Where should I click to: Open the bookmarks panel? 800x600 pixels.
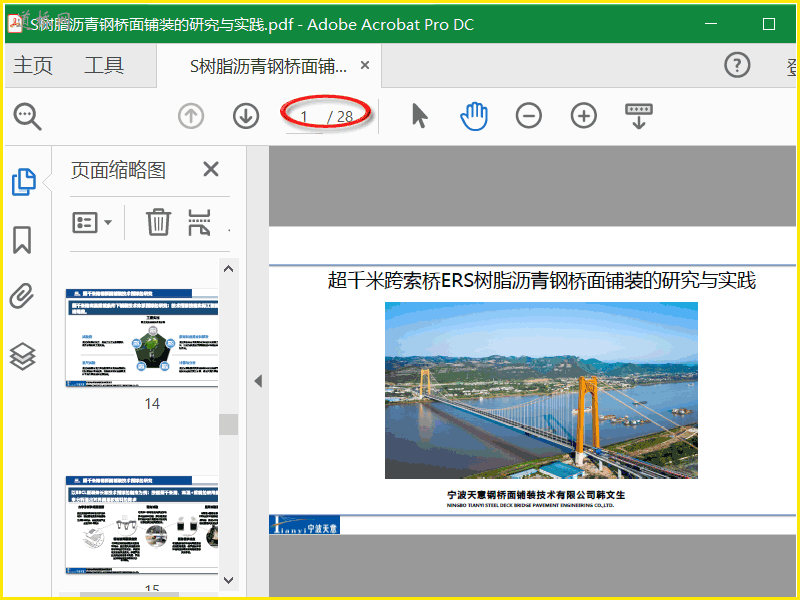pyautogui.click(x=22, y=240)
